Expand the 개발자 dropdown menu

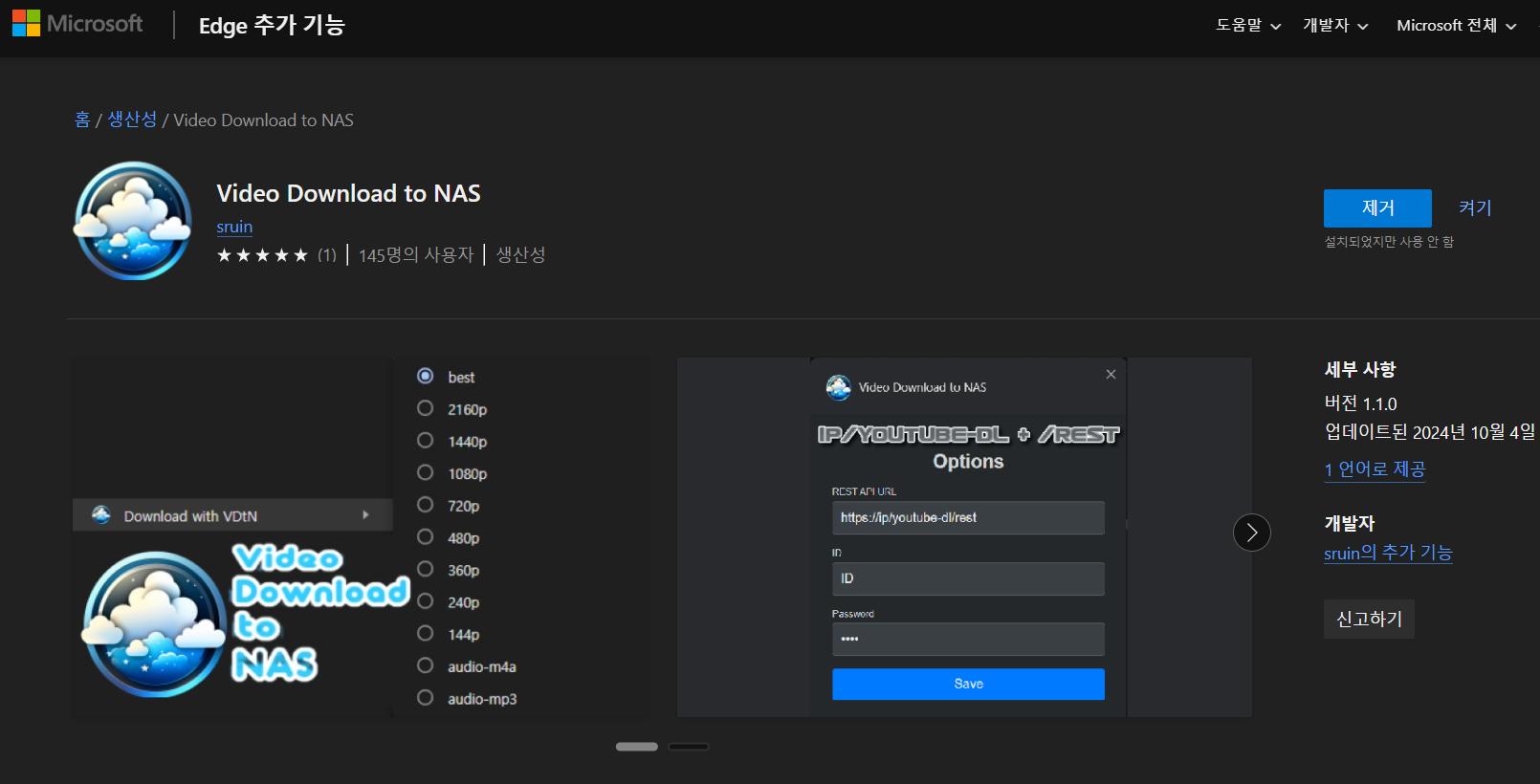click(1334, 26)
